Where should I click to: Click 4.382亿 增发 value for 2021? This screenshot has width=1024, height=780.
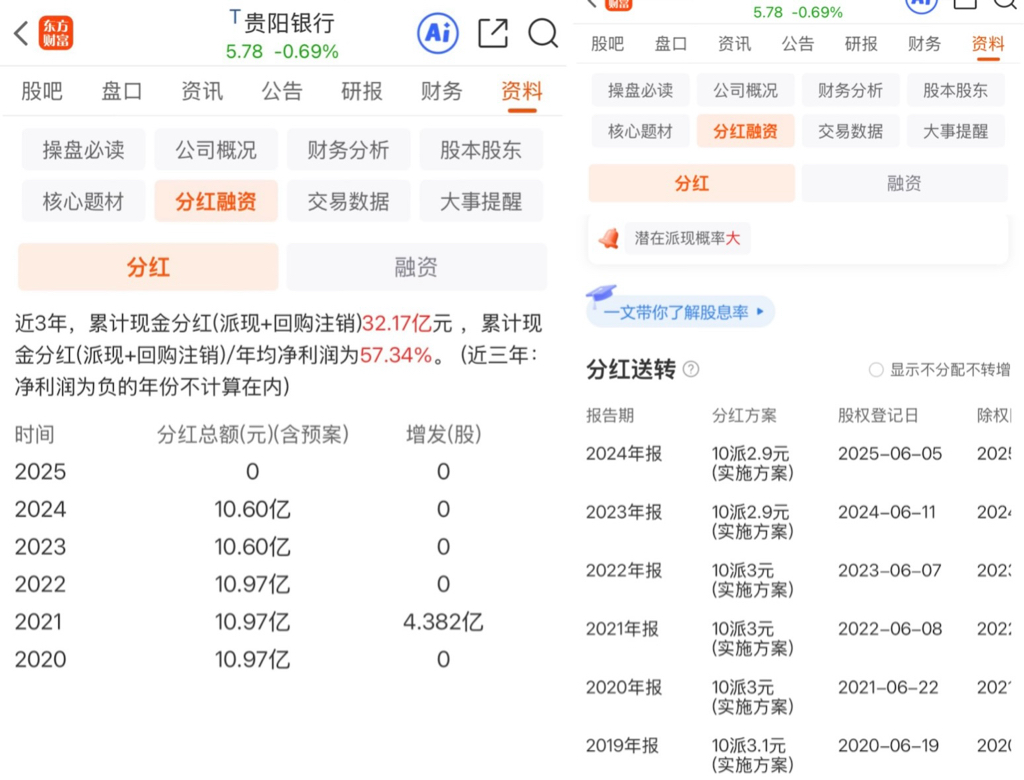(x=443, y=622)
